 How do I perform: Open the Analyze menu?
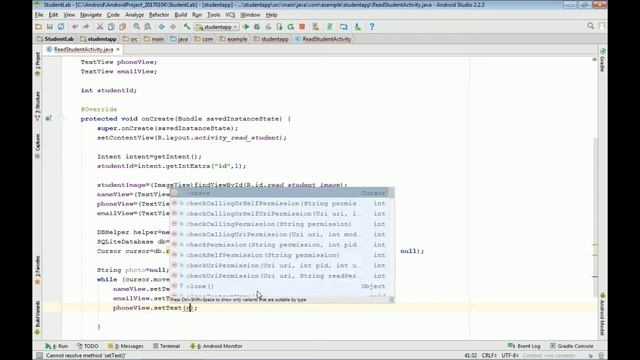[x=134, y=15]
